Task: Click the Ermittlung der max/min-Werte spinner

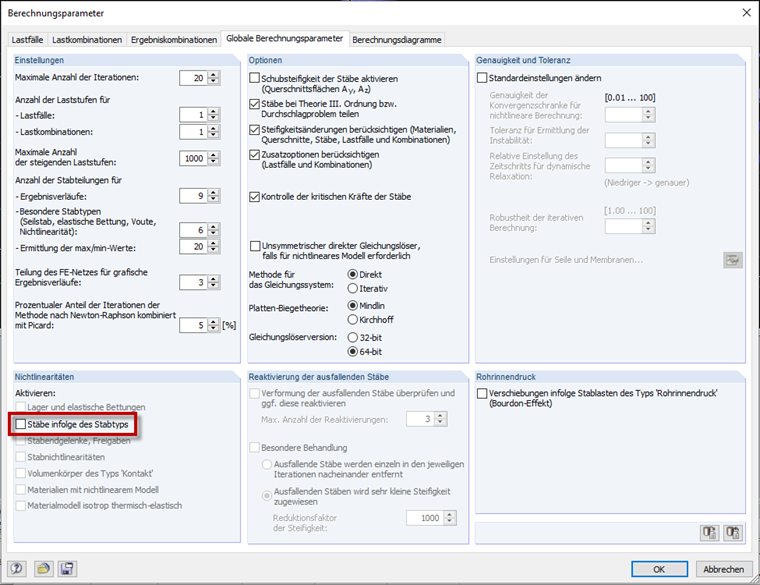Action: coord(213,247)
